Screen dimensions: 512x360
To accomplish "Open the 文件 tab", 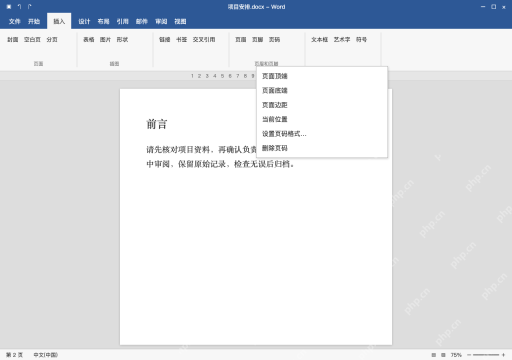I will (x=15, y=21).
